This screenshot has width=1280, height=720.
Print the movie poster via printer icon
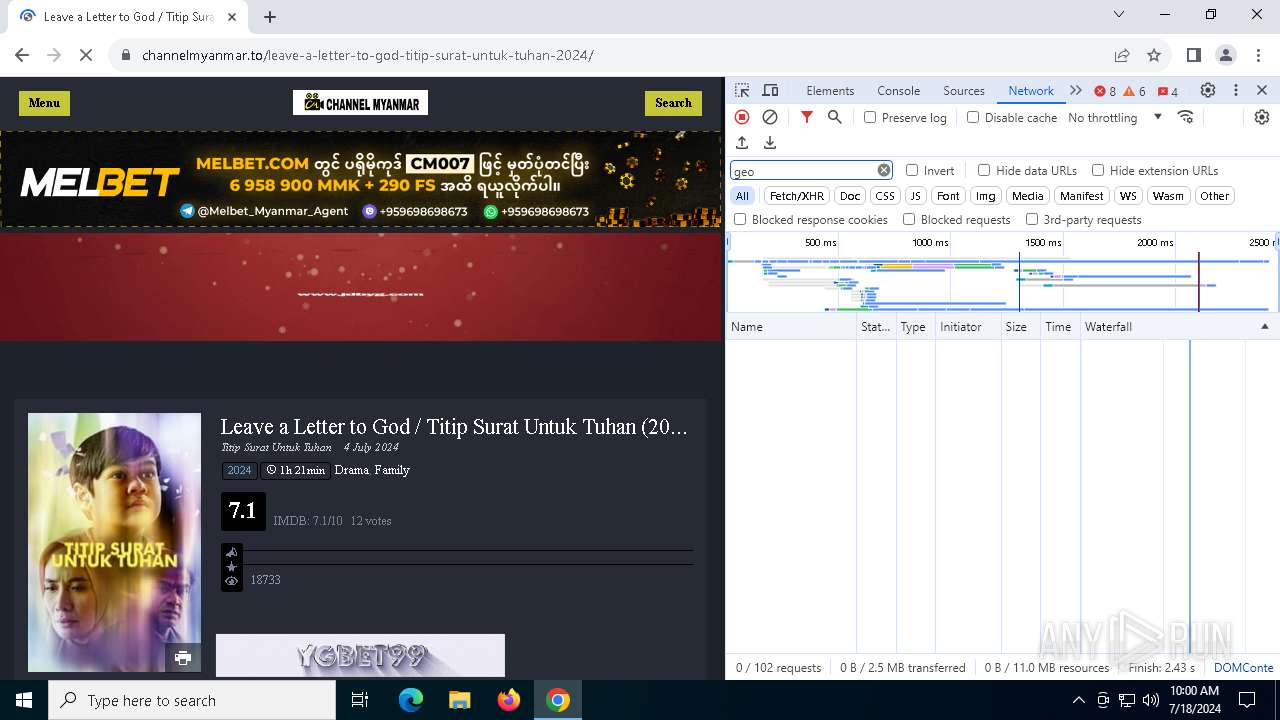183,657
